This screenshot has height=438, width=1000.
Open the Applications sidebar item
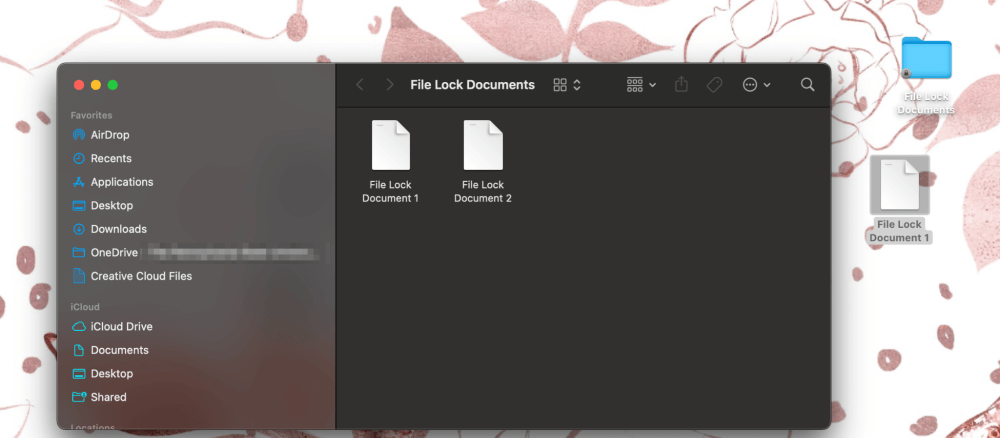tap(121, 182)
